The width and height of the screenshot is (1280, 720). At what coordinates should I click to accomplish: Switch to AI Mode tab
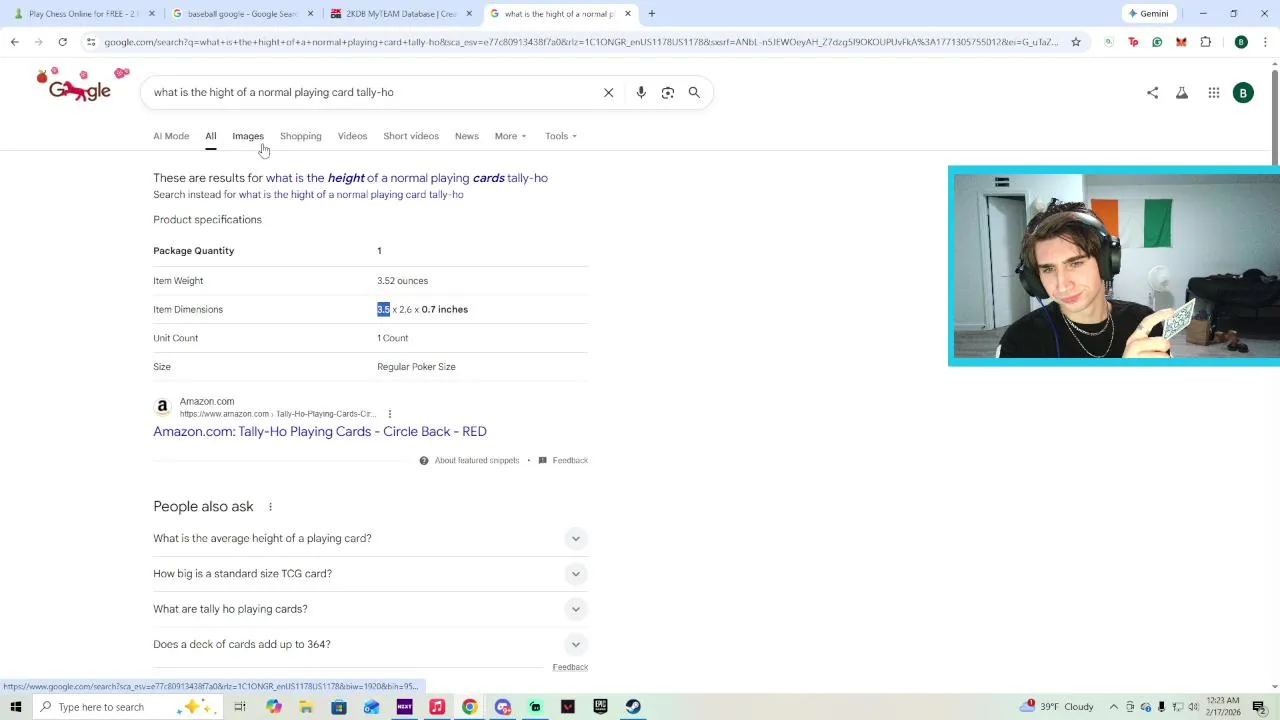[171, 136]
